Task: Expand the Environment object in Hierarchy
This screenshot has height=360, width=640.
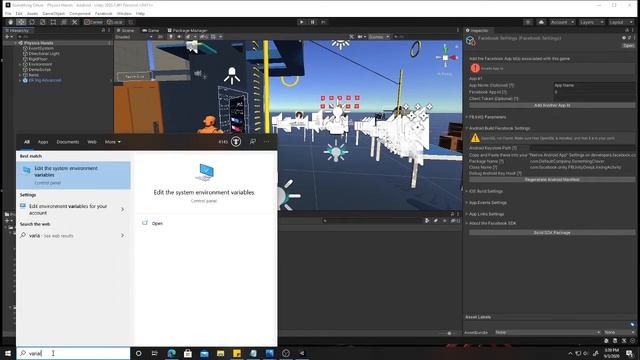Action: [x=20, y=64]
